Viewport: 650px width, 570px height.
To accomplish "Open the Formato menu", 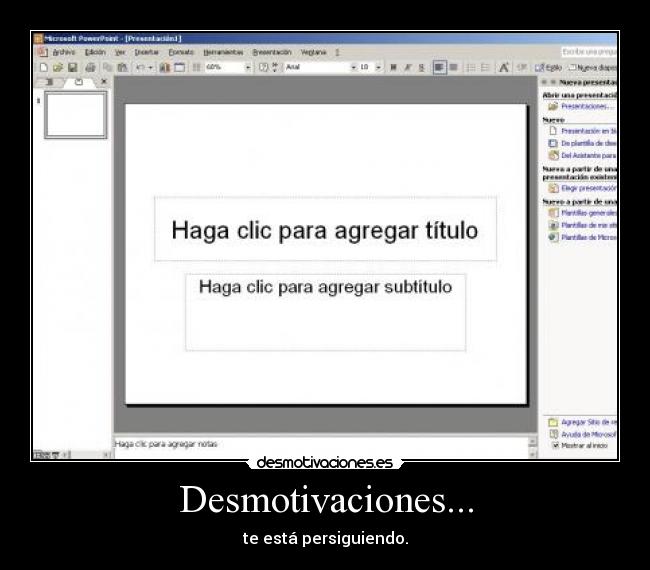I will point(181,52).
